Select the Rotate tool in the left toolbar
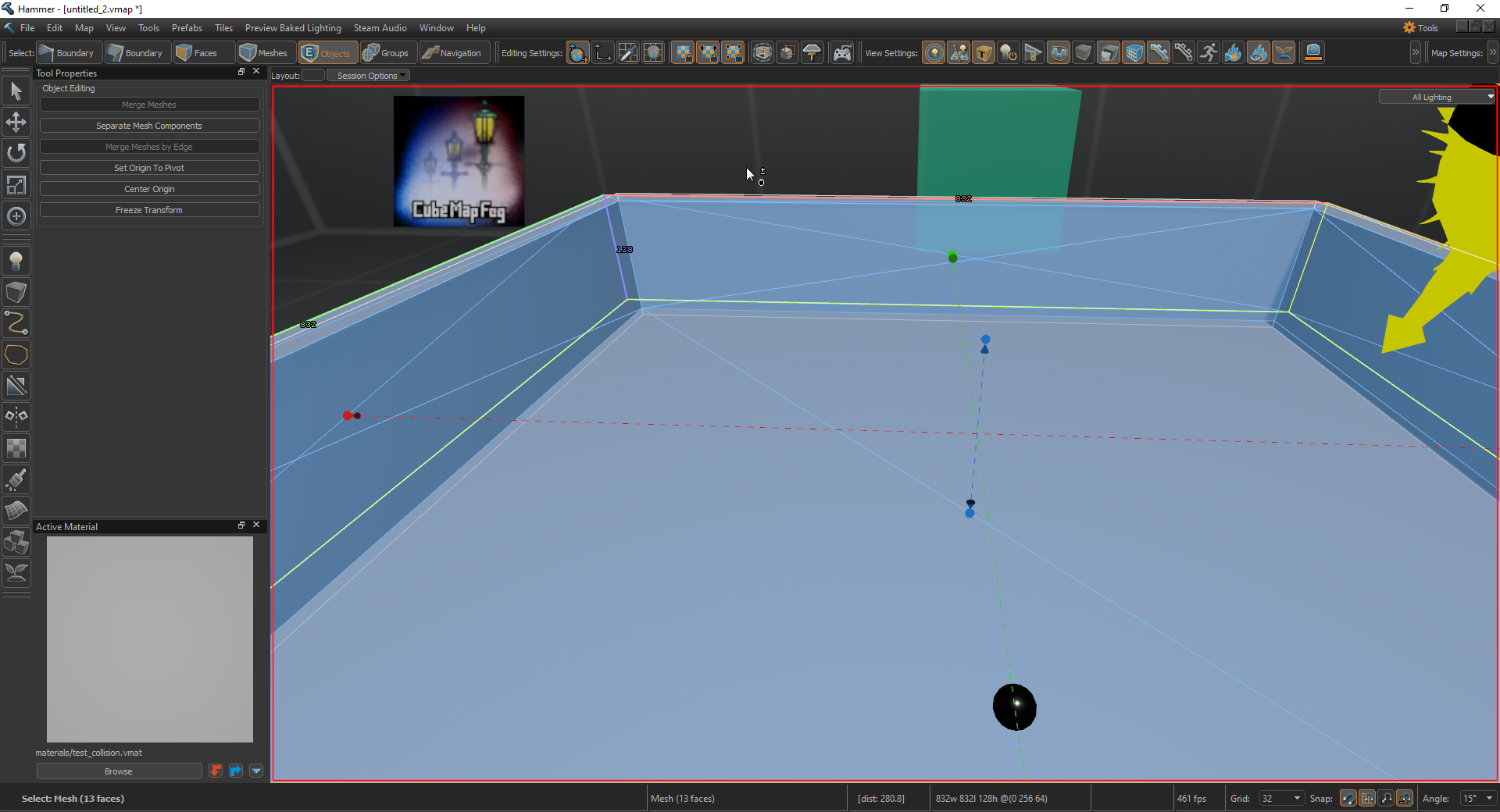The width and height of the screenshot is (1500, 812). coord(16,153)
